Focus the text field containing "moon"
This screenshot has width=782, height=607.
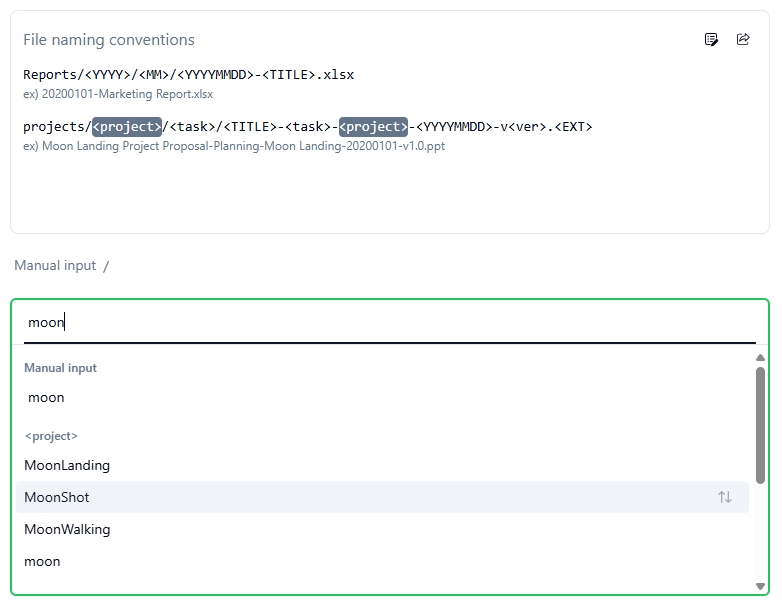click(x=389, y=322)
